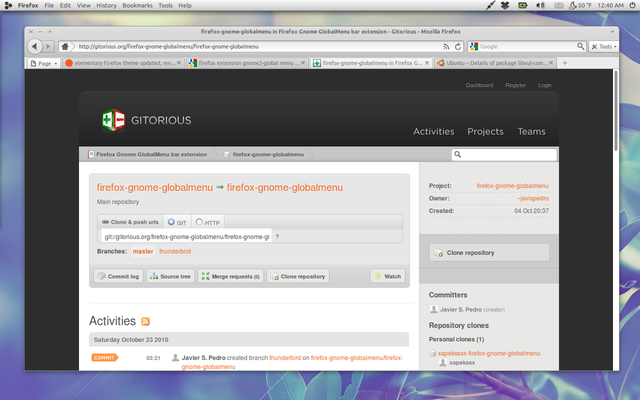The width and height of the screenshot is (640, 400).
Task: Click the ~javispedro owner link
Action: pos(533,198)
